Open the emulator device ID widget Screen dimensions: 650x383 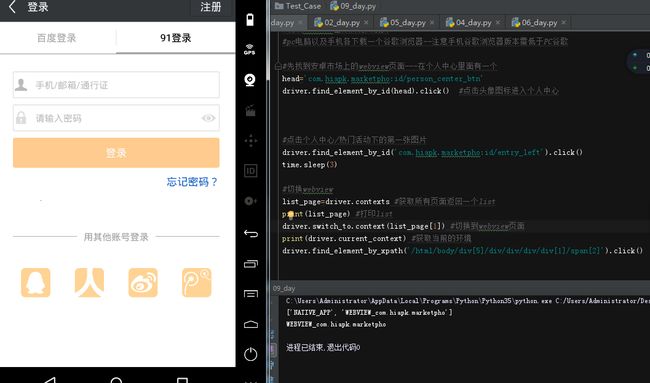tap(250, 171)
